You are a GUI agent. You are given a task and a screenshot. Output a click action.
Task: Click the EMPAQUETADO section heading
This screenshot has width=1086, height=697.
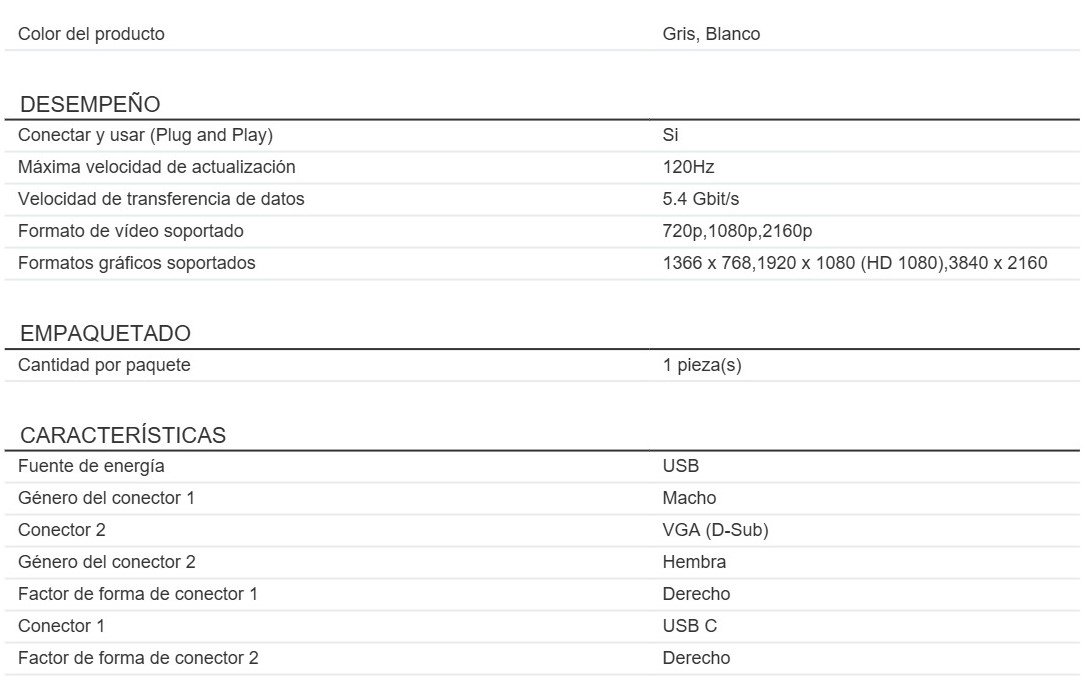point(105,334)
